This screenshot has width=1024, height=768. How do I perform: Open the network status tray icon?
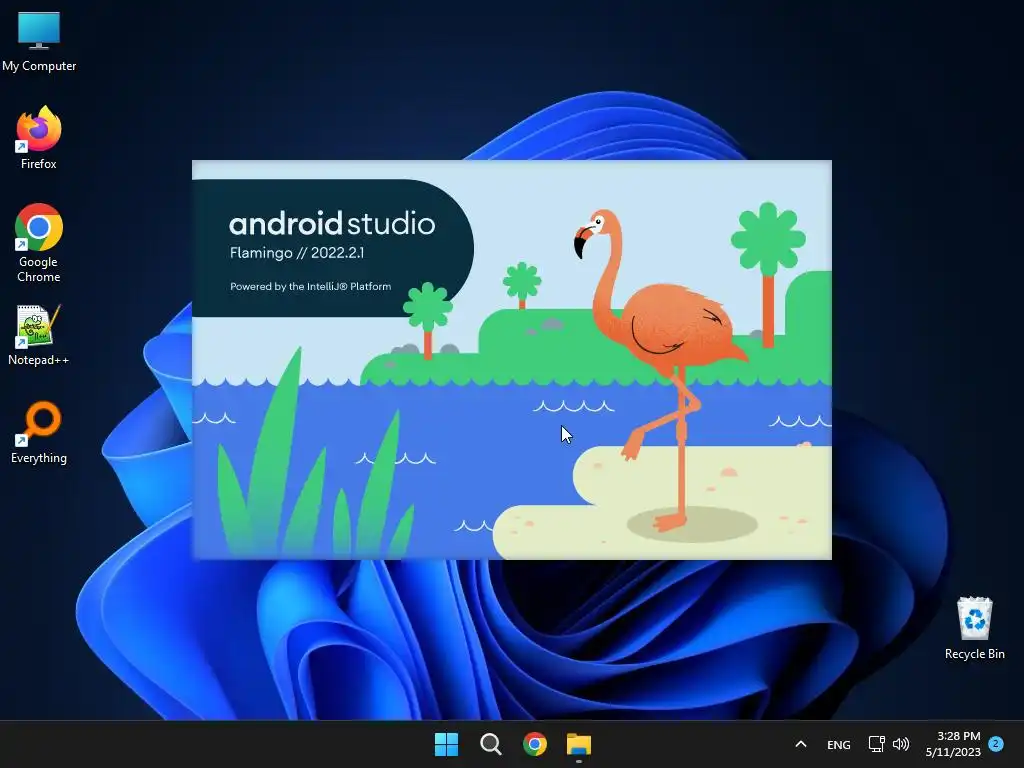876,744
